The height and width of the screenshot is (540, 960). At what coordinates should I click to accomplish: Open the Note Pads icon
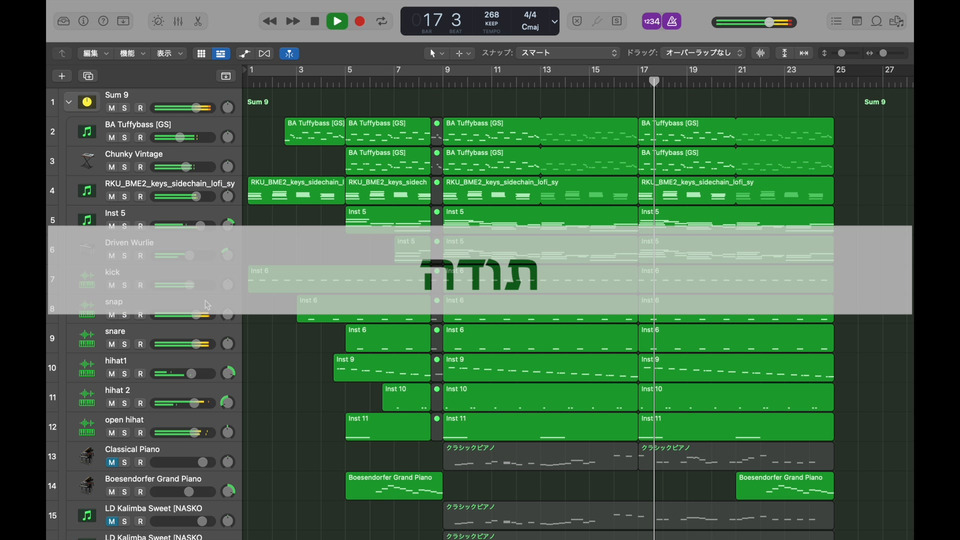[857, 21]
